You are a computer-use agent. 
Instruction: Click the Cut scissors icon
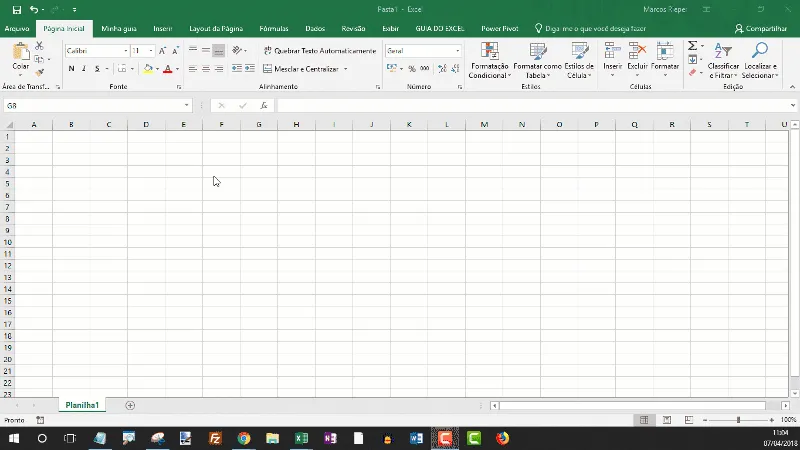pyautogui.click(x=39, y=46)
